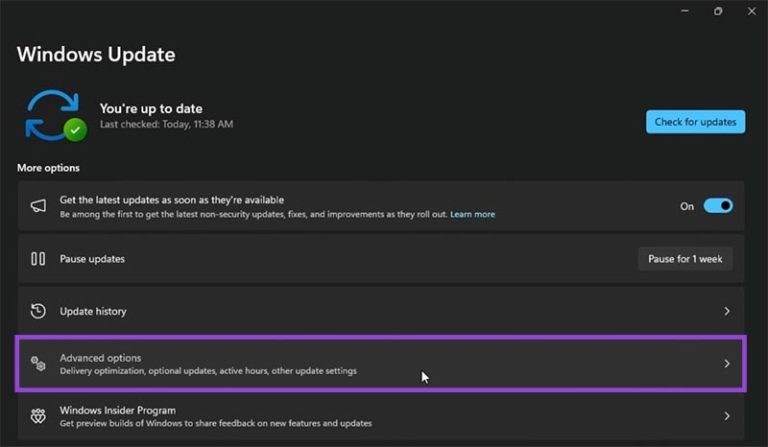Click the Pause for 1 week button

click(685, 259)
